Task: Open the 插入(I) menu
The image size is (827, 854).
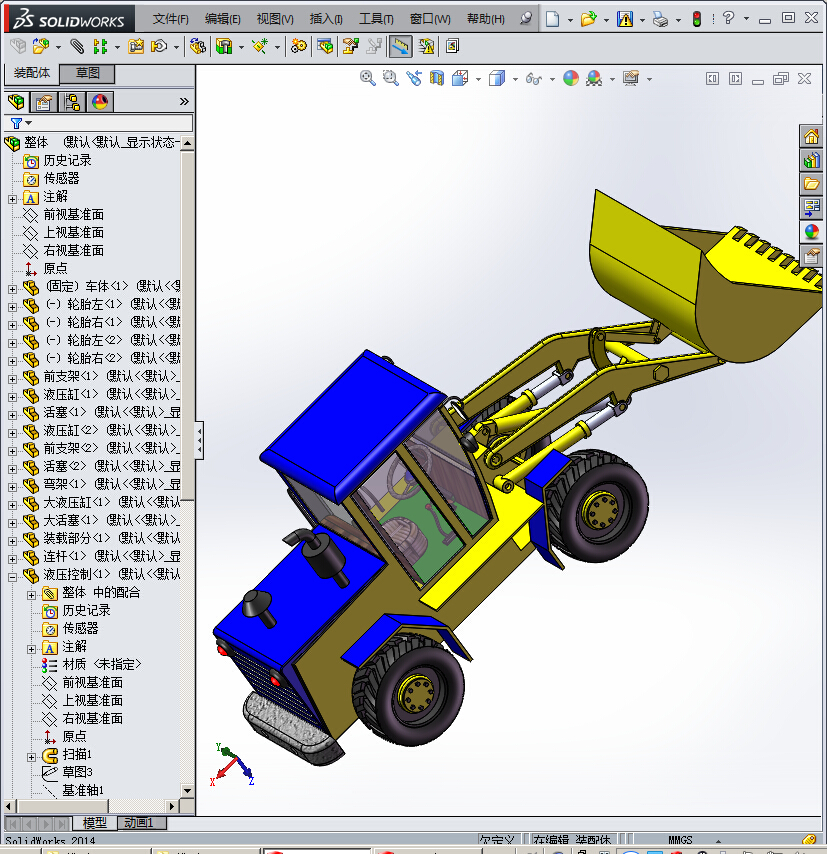Action: click(326, 19)
